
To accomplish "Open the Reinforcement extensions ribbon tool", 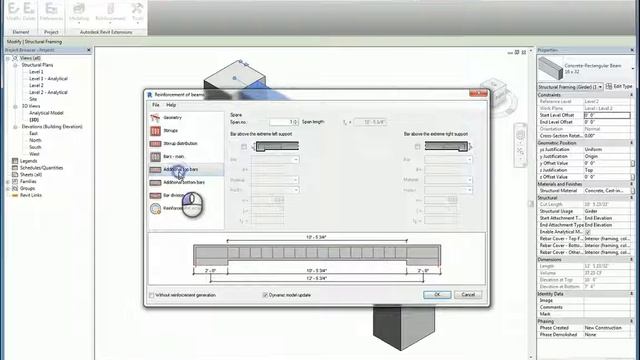I will coord(110,12).
